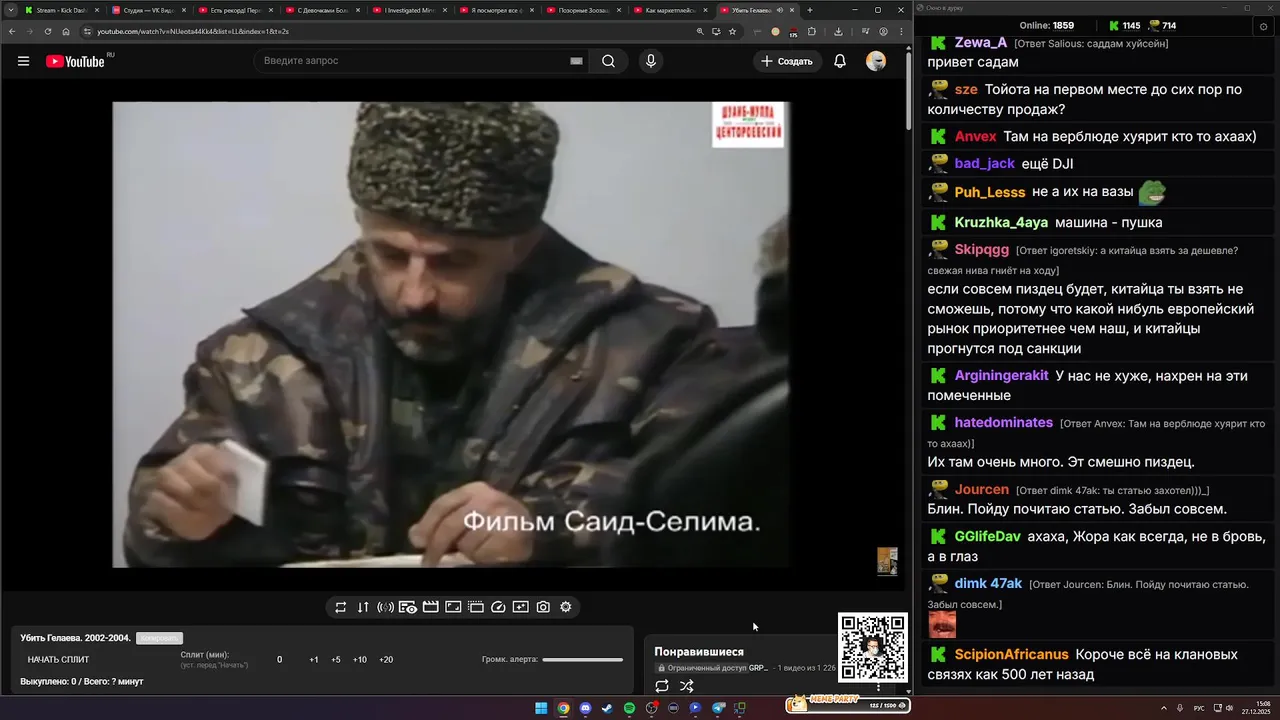Switch to the Есть рекорд browser tab

(234, 10)
